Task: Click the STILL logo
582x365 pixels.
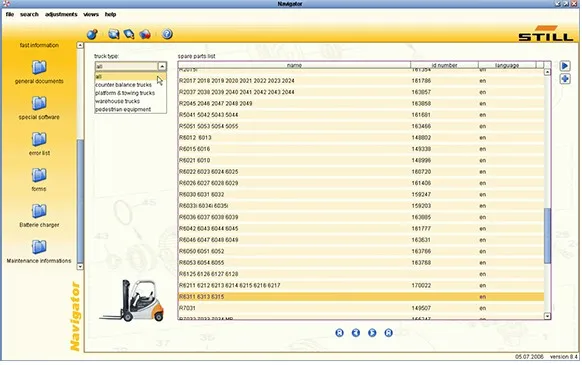Action: click(x=546, y=33)
